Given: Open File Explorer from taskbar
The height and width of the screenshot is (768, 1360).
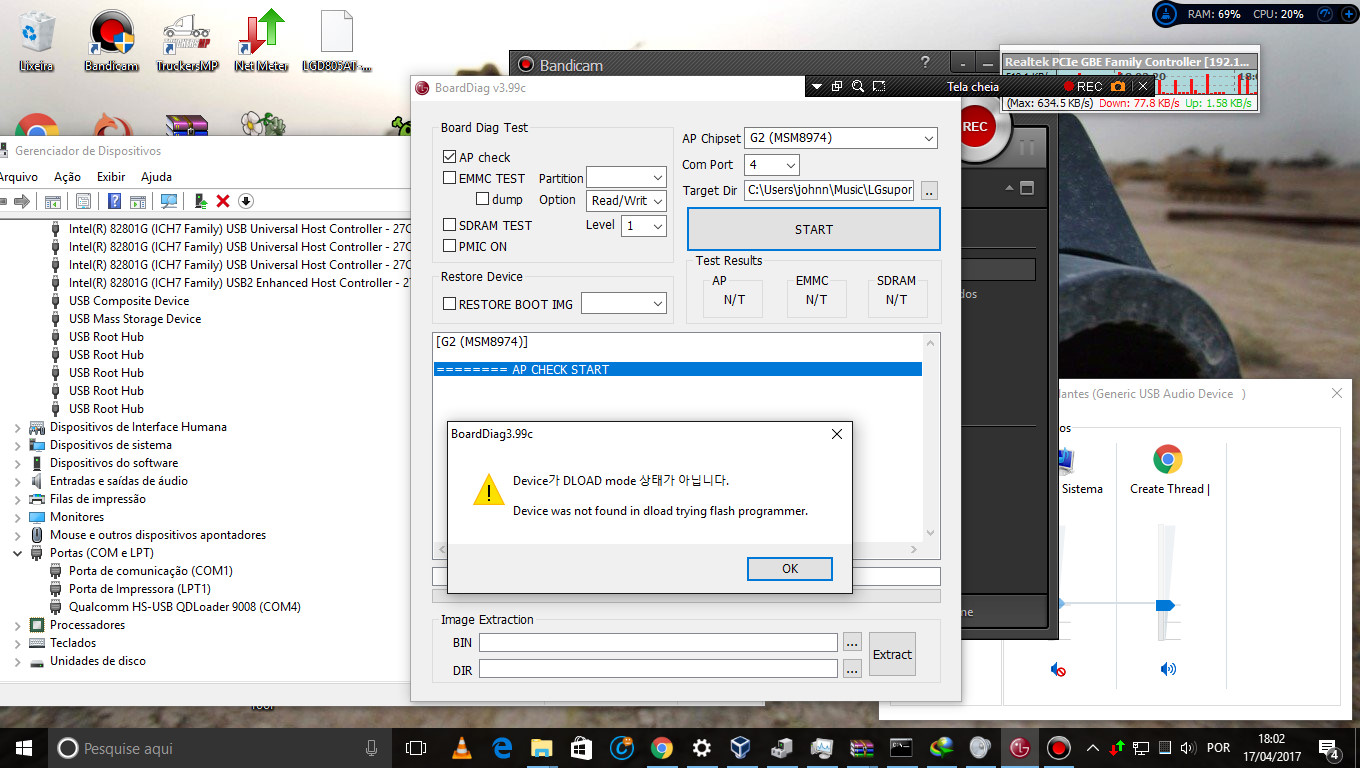Looking at the screenshot, I should tap(542, 748).
